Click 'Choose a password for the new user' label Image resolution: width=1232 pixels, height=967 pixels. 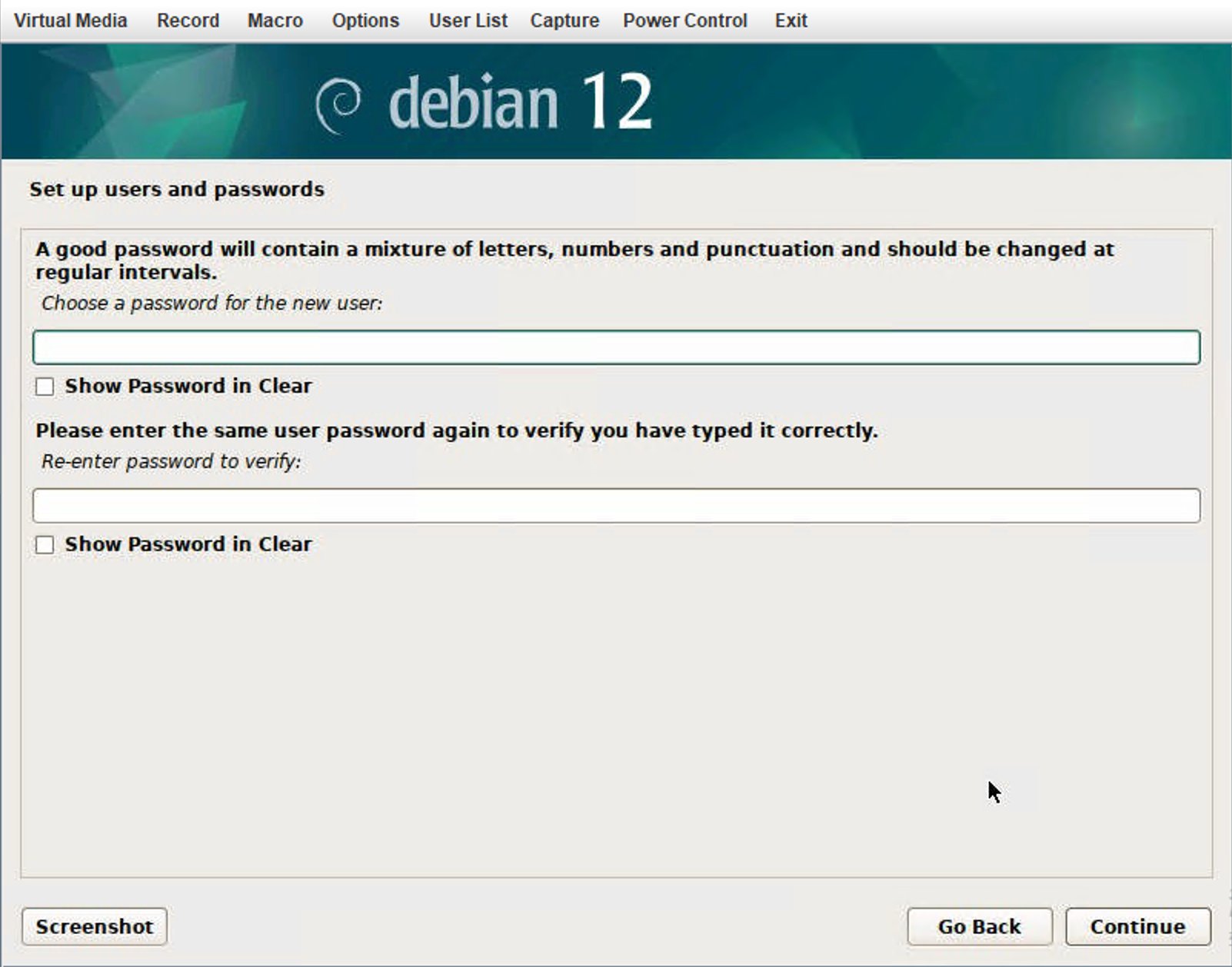(x=211, y=303)
